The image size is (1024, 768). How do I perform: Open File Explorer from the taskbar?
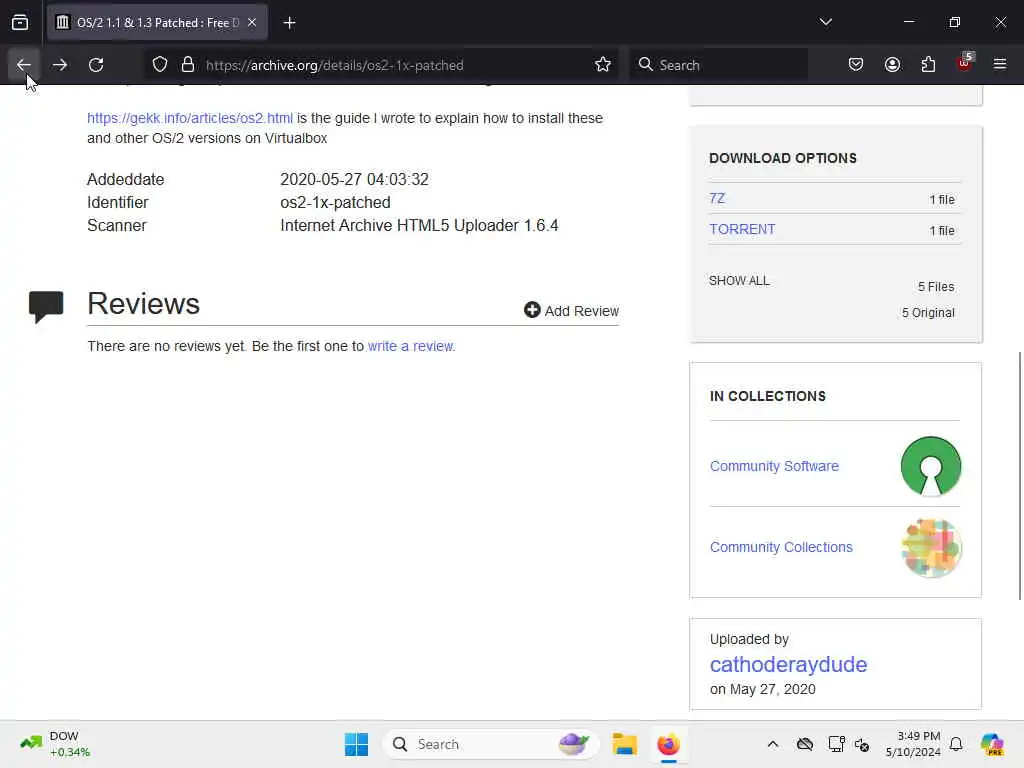point(624,744)
